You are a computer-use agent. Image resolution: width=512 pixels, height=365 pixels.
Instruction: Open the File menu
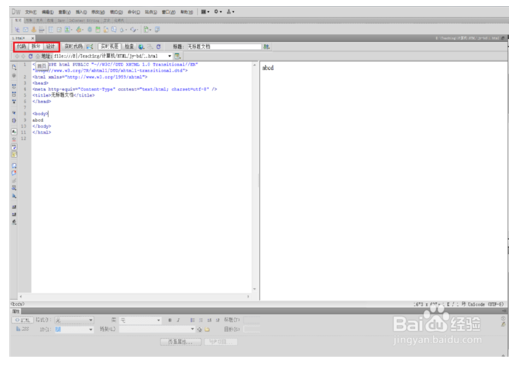point(31,12)
